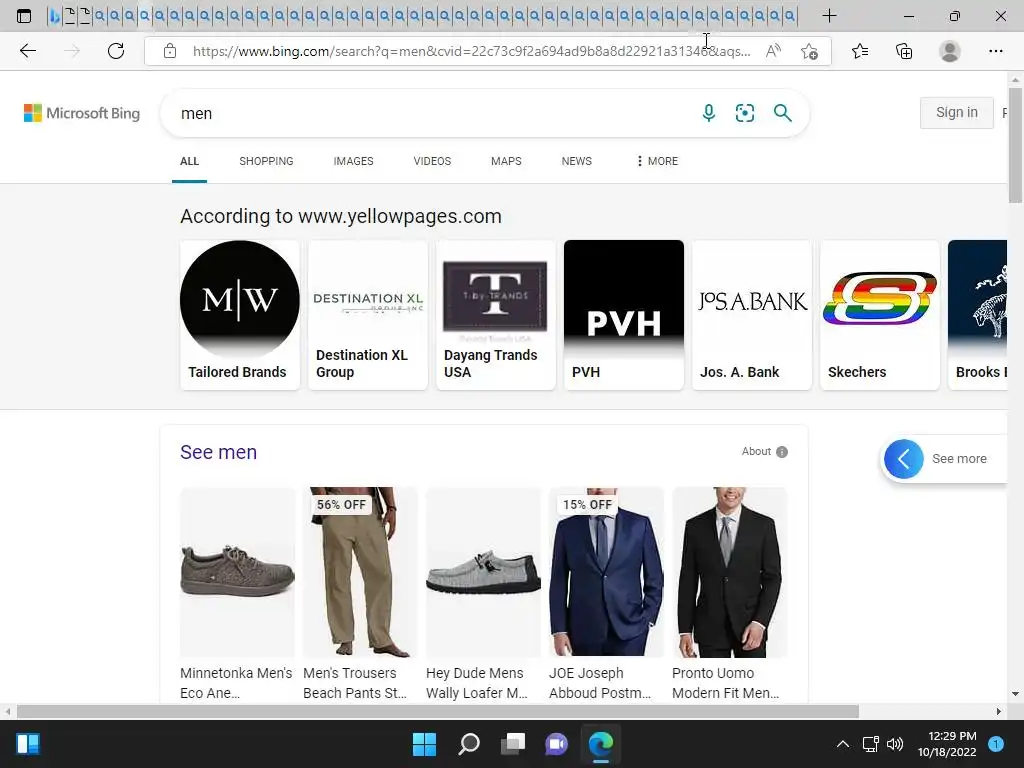The width and height of the screenshot is (1024, 768).
Task: Add this page to favorites
Action: click(810, 51)
